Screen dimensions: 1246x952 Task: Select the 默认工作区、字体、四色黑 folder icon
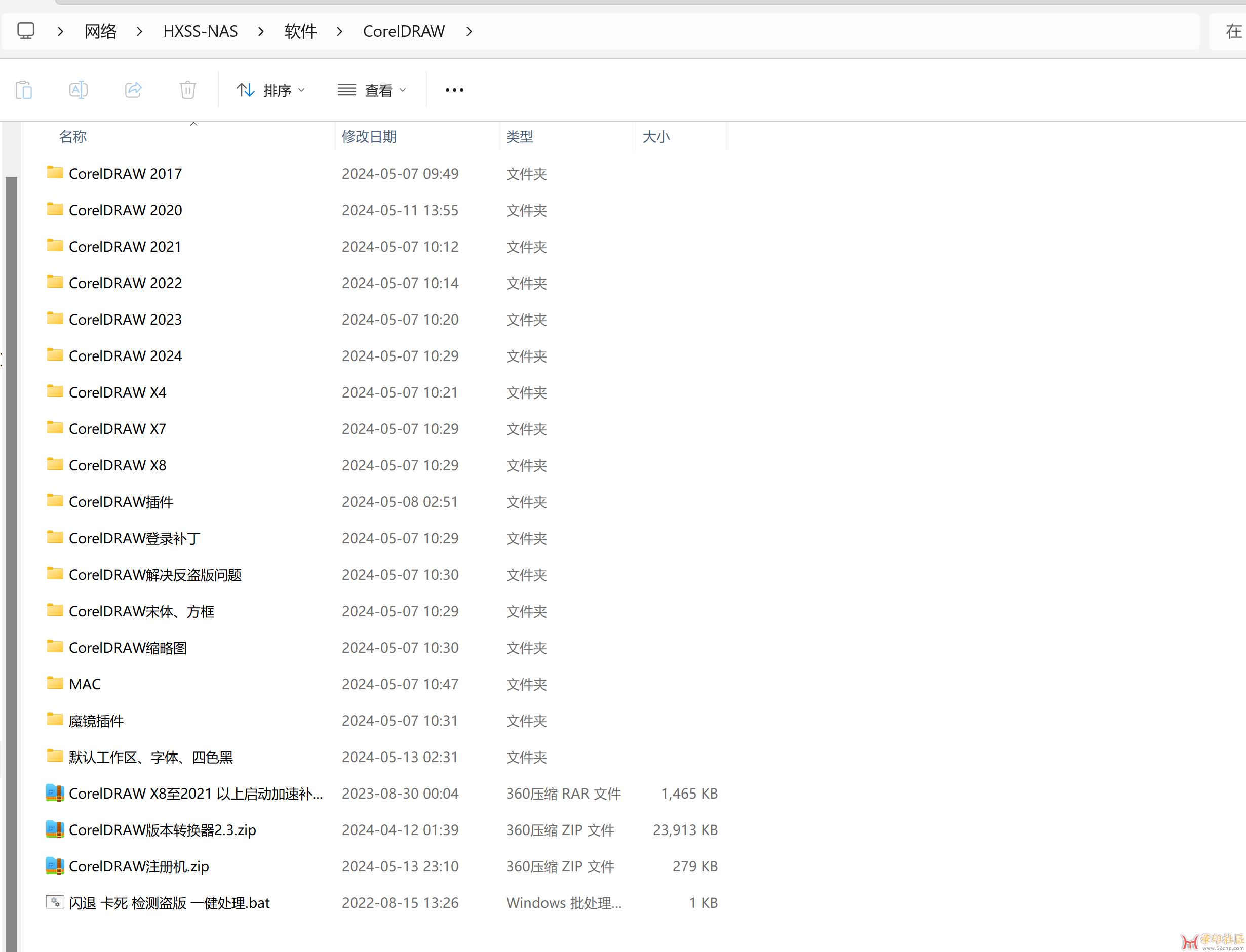(x=55, y=756)
